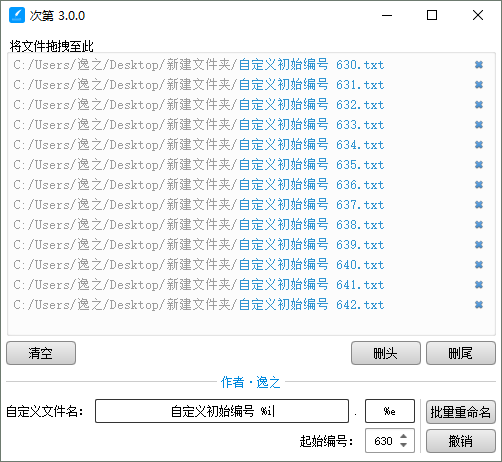Increase 起始编号 with the up arrow

pos(404,436)
